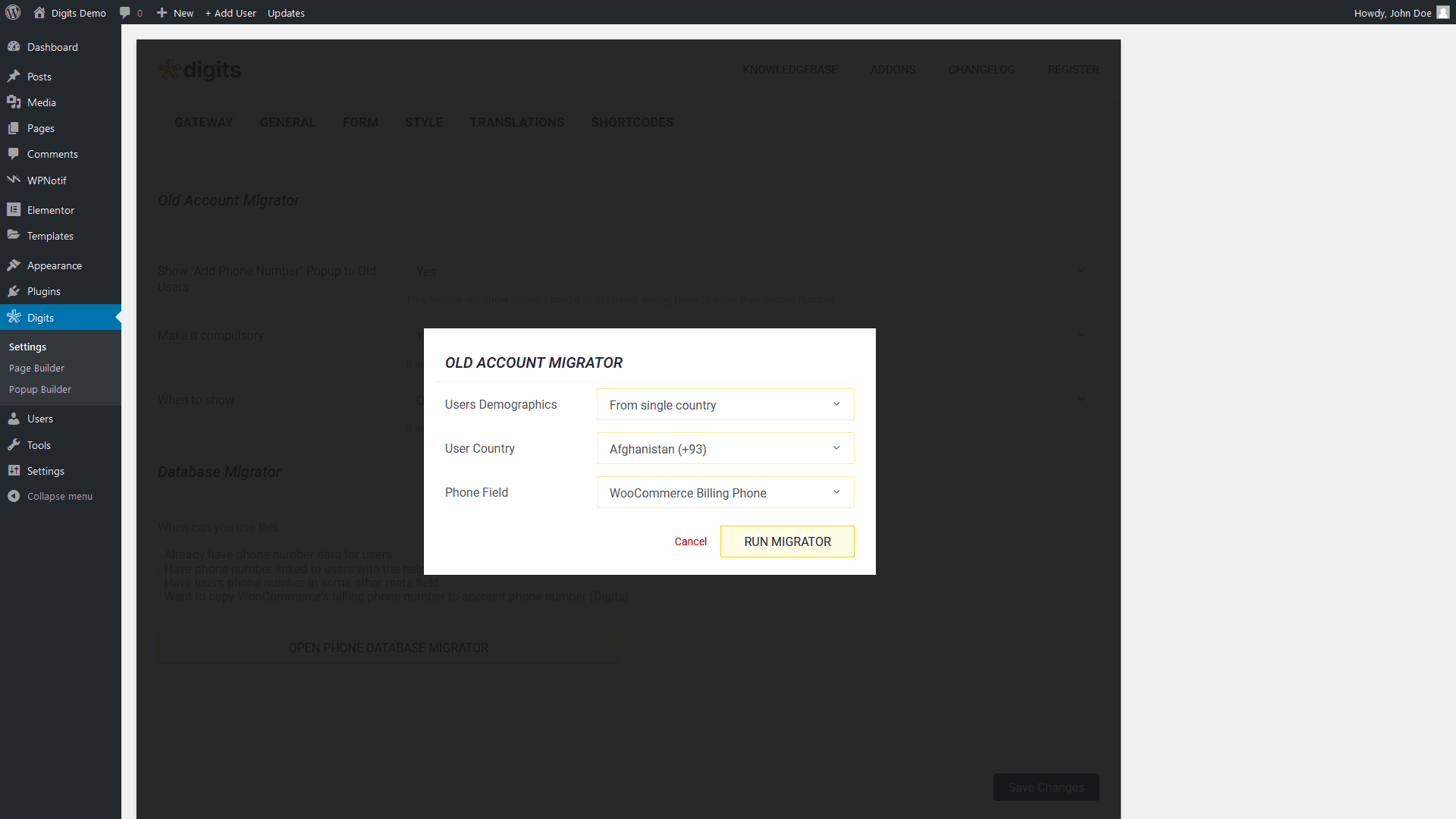This screenshot has height=819, width=1456.
Task: Cancel the Old Account Migrator dialog
Action: point(690,541)
